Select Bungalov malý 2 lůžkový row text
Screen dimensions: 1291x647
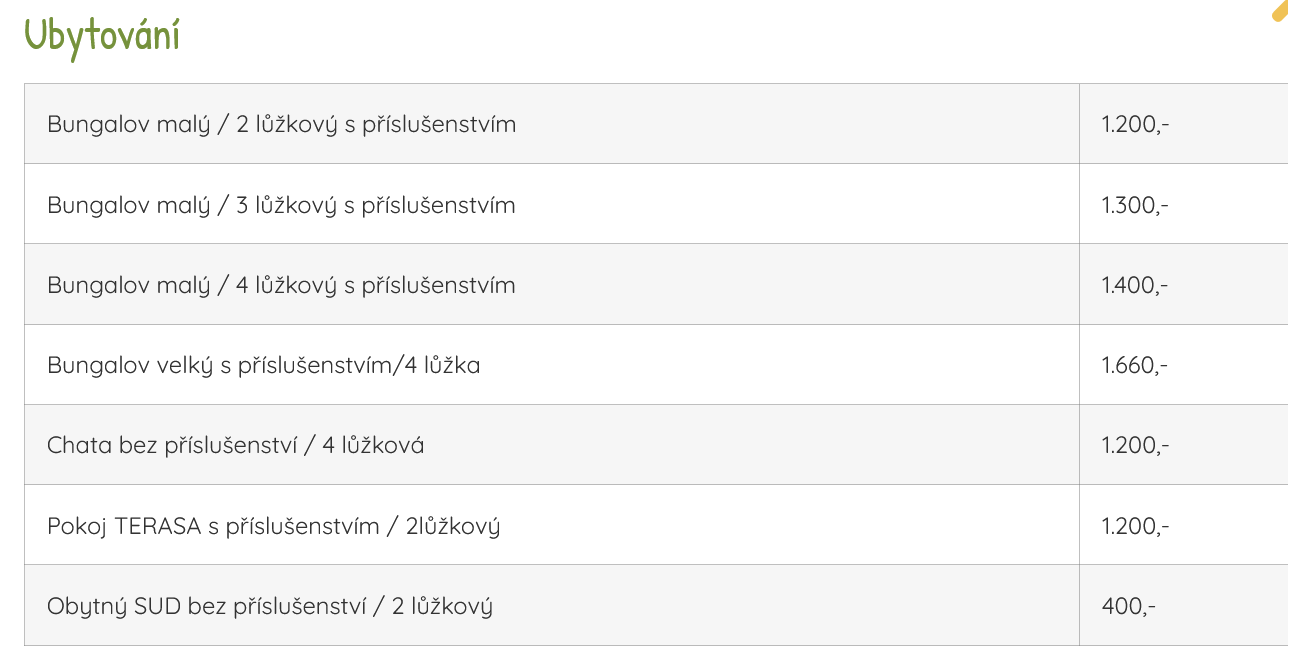point(282,125)
